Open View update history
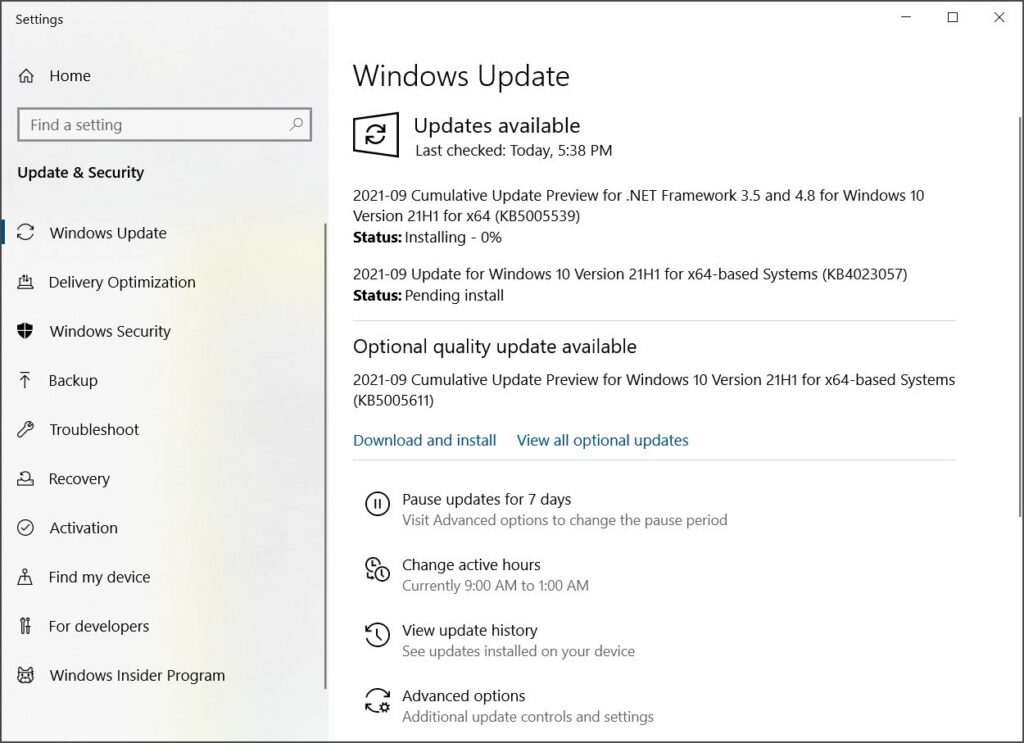Screen dimensions: 1024x743 click(470, 630)
